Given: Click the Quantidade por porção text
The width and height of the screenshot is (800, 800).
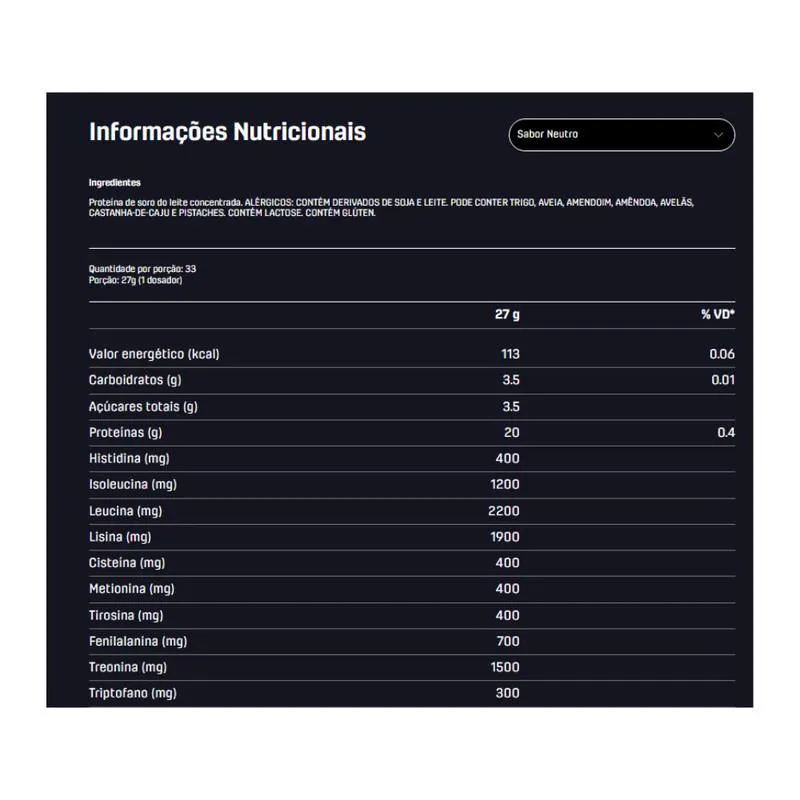Looking at the screenshot, I should [x=142, y=269].
